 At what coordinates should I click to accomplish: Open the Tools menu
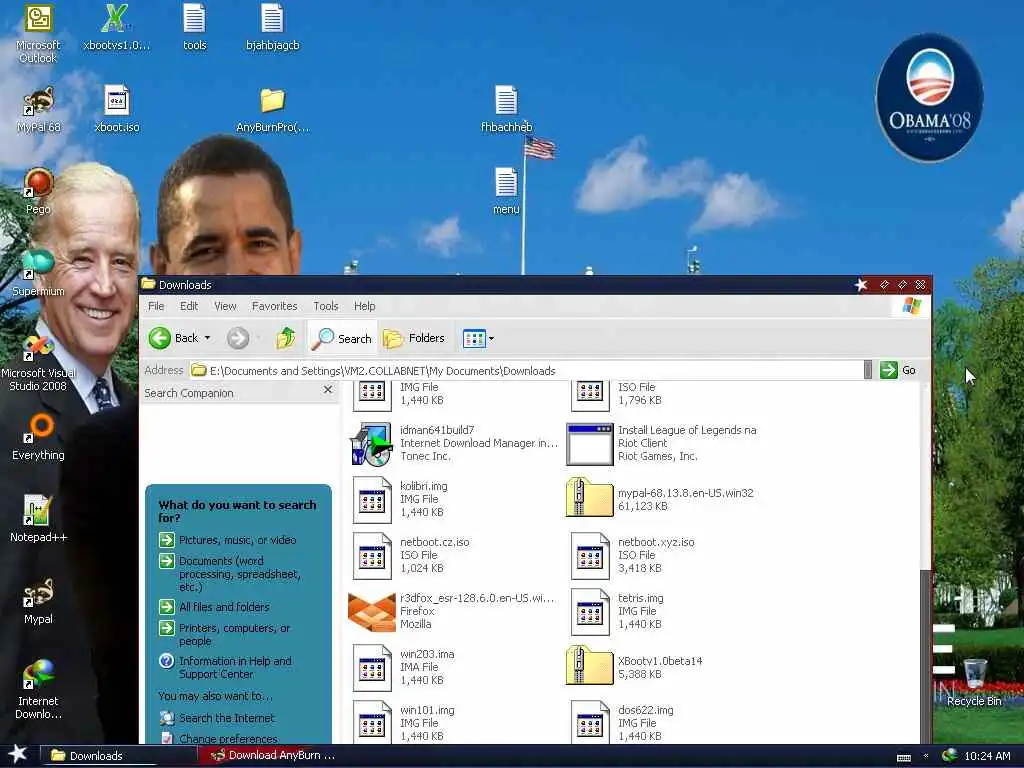point(326,306)
